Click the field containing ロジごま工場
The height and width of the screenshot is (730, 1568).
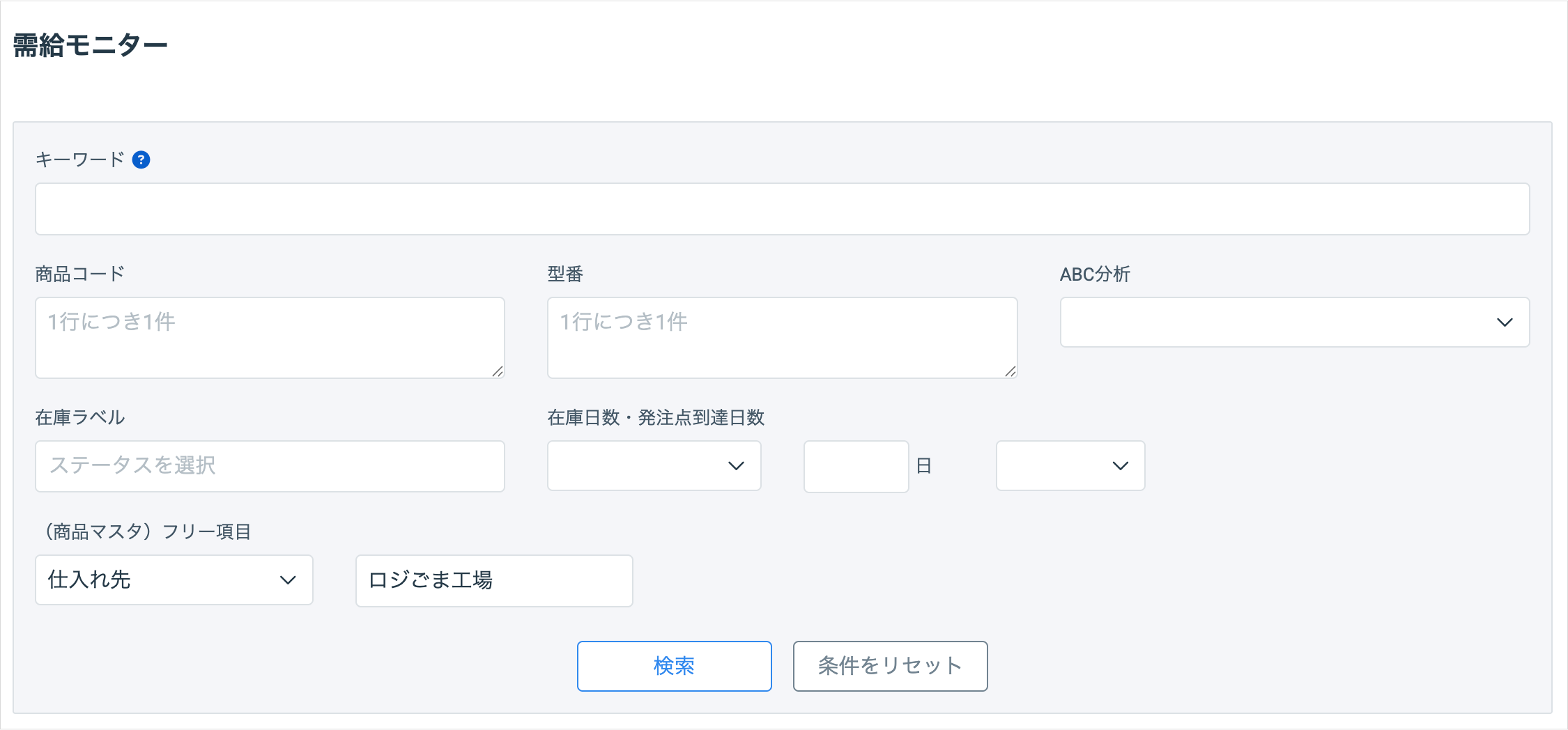(x=493, y=580)
